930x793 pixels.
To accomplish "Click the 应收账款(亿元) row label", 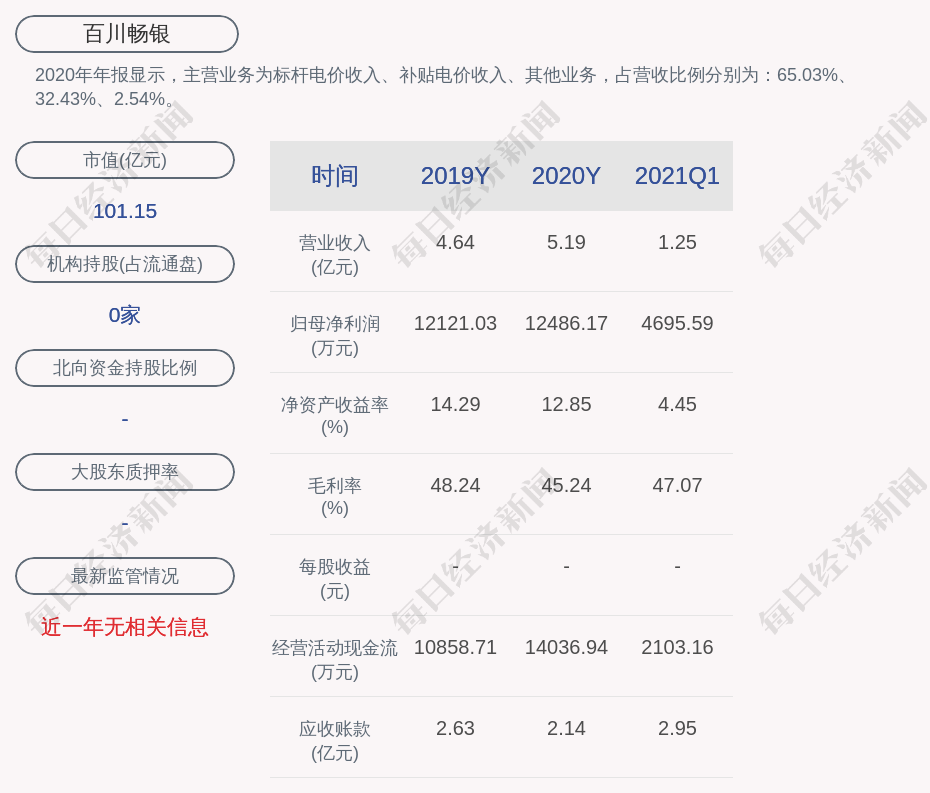I will coord(335,741).
